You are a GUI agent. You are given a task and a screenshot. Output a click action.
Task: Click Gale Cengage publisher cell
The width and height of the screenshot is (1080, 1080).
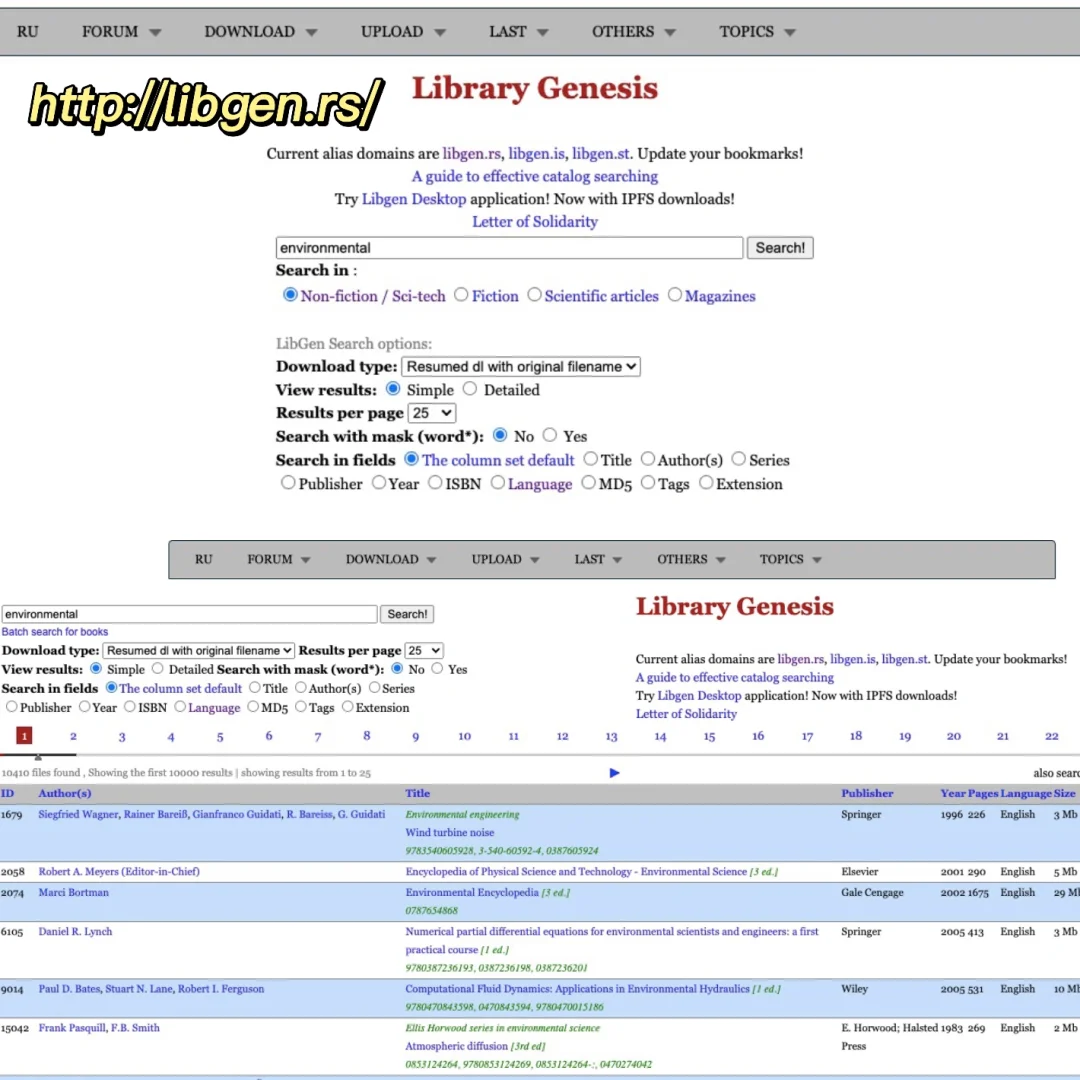click(x=872, y=892)
